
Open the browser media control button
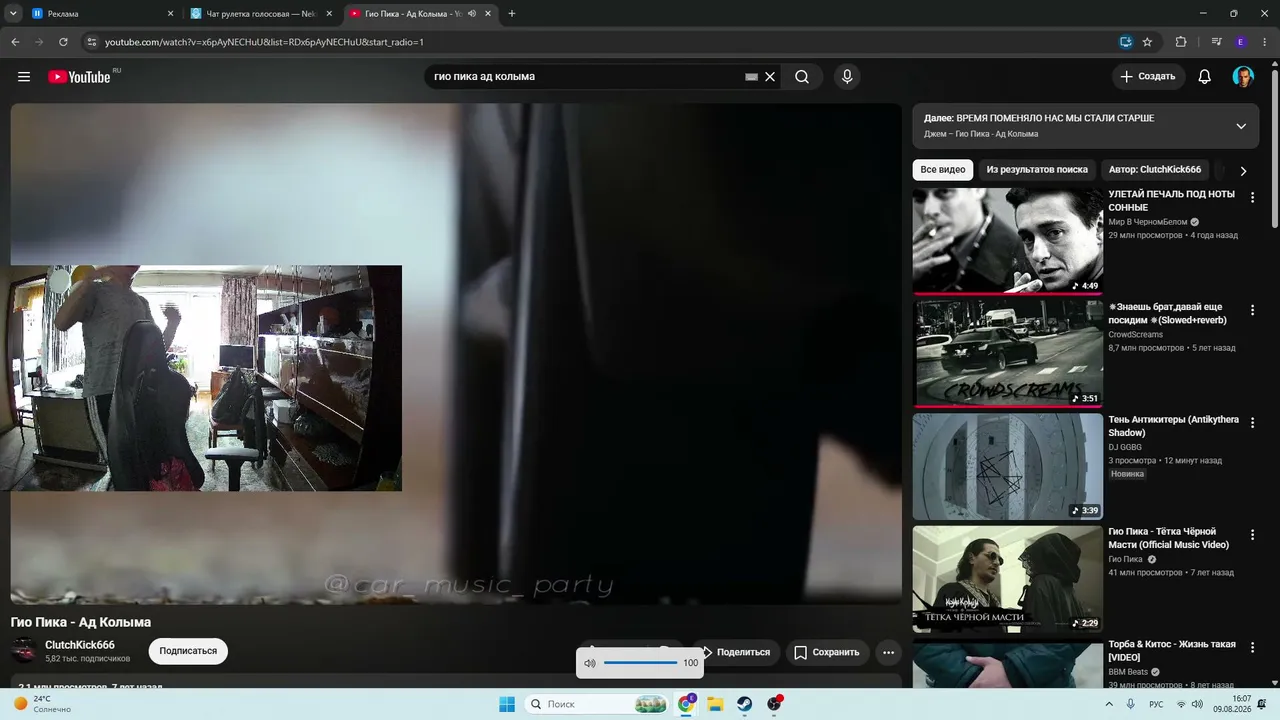click(1216, 42)
